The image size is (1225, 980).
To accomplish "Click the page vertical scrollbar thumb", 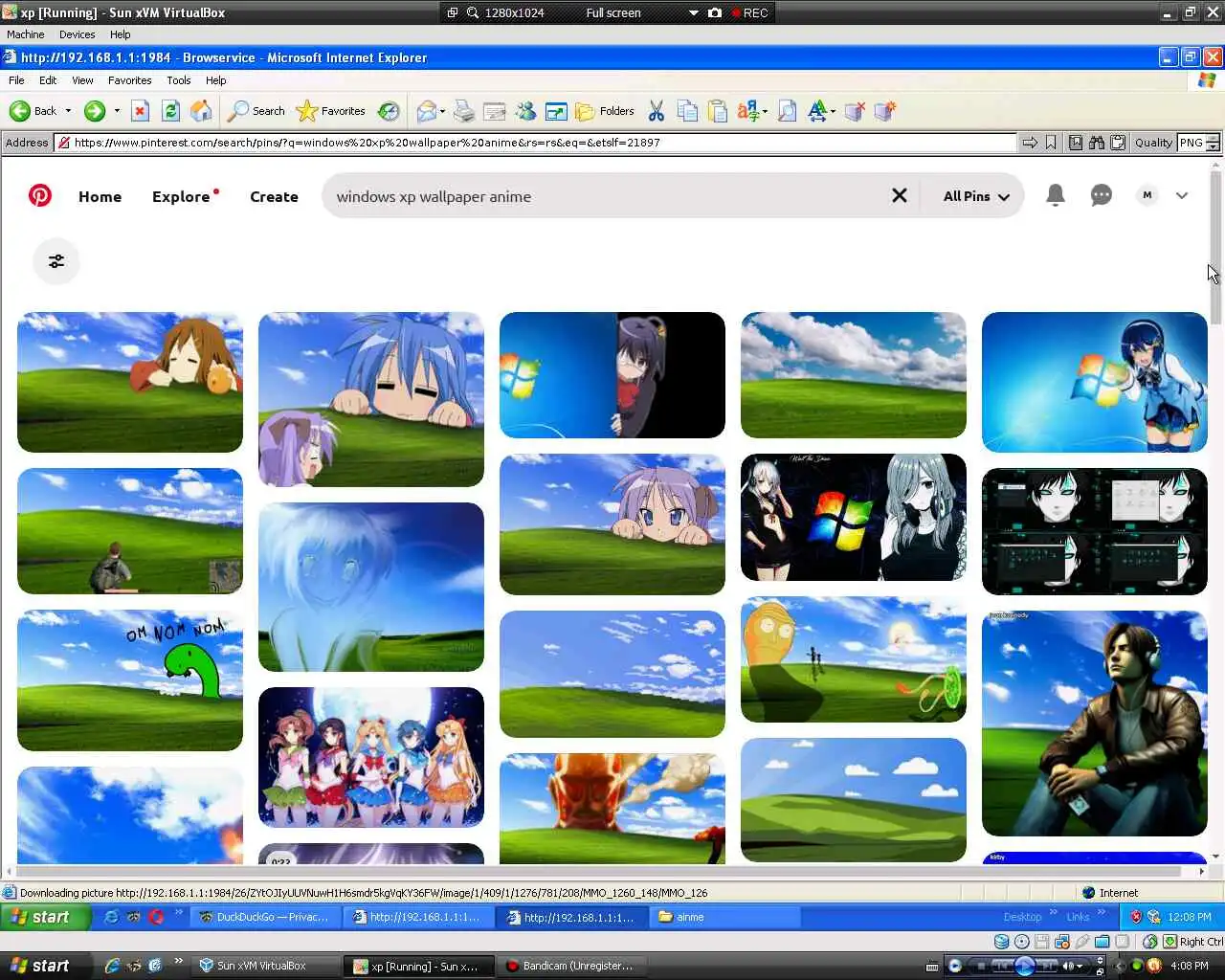I will (1215, 249).
